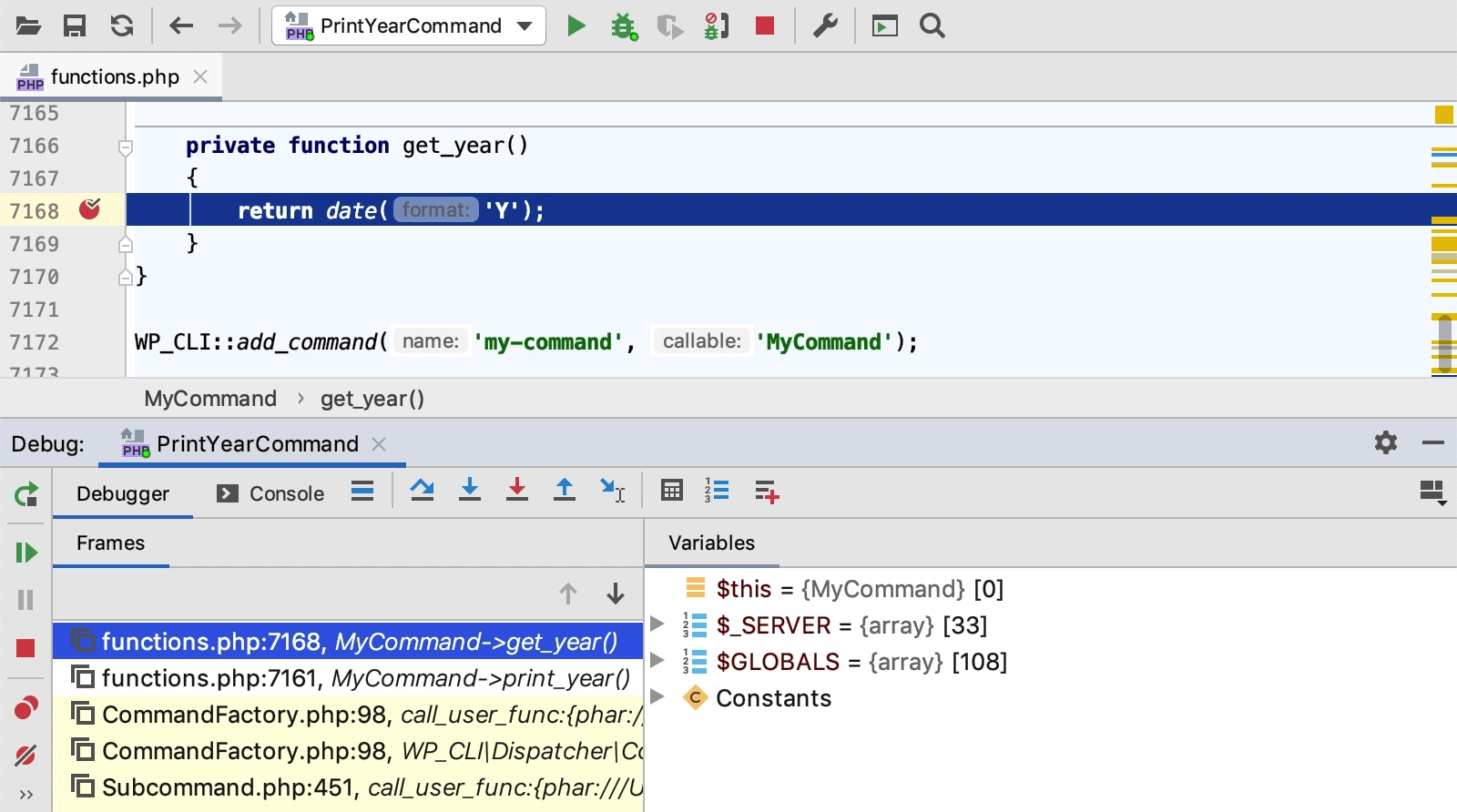
Task: Close the functions.php editor tab
Action: [200, 76]
